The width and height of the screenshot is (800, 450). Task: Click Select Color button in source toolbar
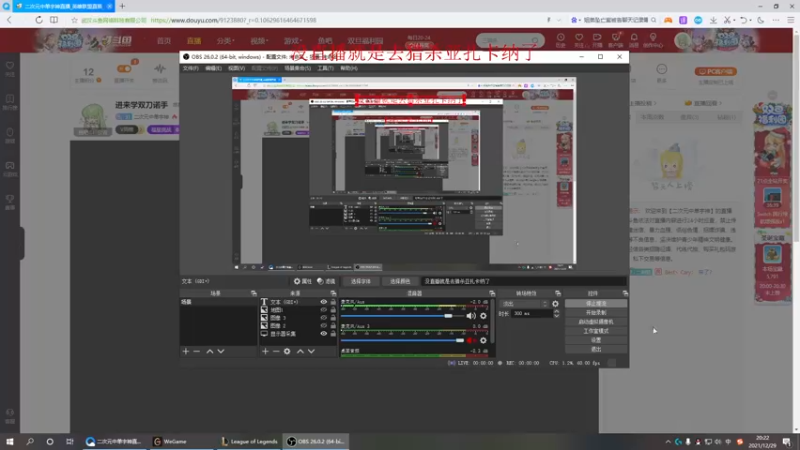(400, 281)
